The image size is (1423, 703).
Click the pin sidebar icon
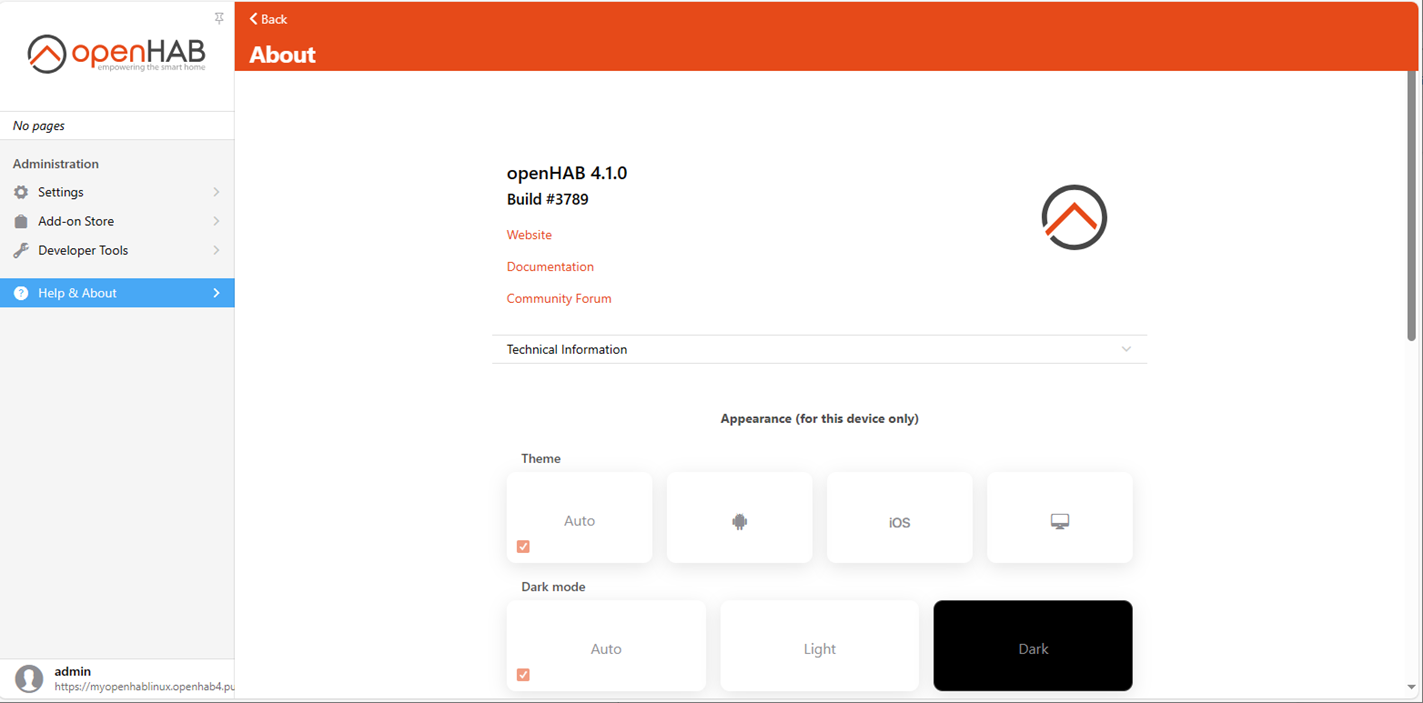click(219, 18)
